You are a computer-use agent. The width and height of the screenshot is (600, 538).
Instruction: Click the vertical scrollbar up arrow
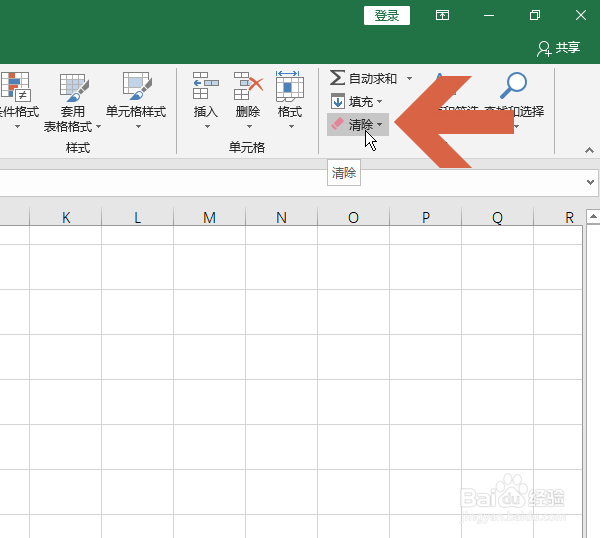click(593, 217)
